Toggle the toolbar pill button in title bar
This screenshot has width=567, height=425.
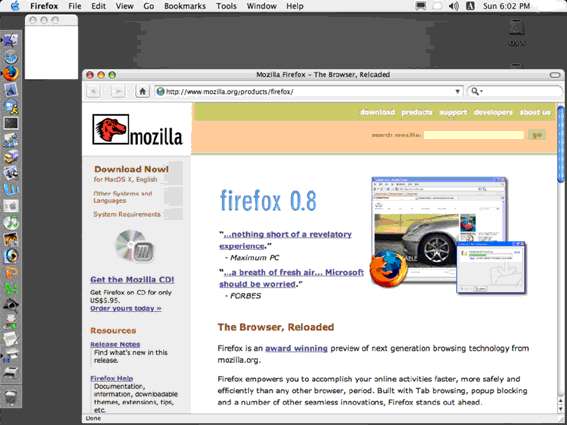[x=555, y=75]
